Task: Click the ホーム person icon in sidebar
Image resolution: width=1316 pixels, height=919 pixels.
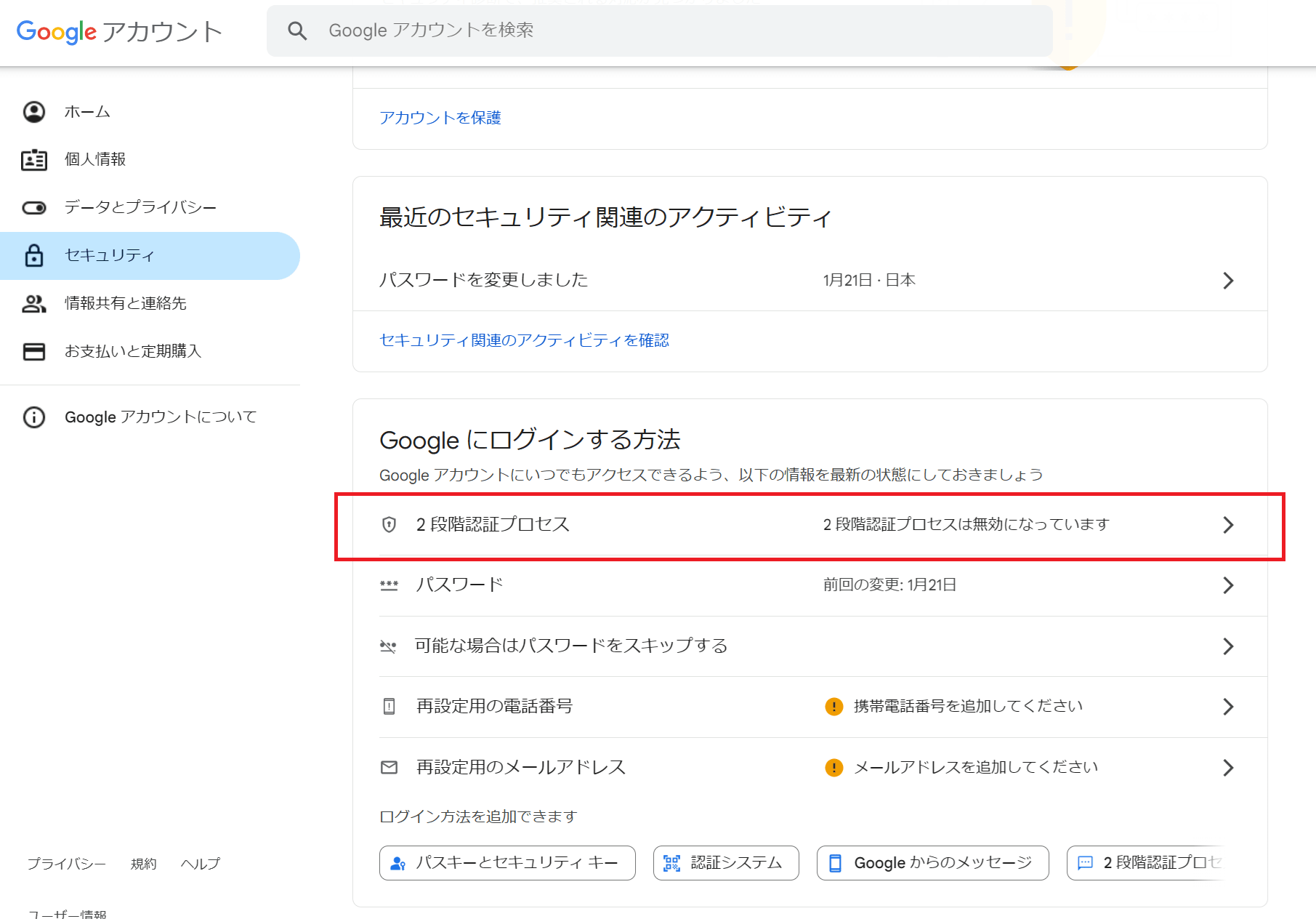Action: click(x=34, y=112)
